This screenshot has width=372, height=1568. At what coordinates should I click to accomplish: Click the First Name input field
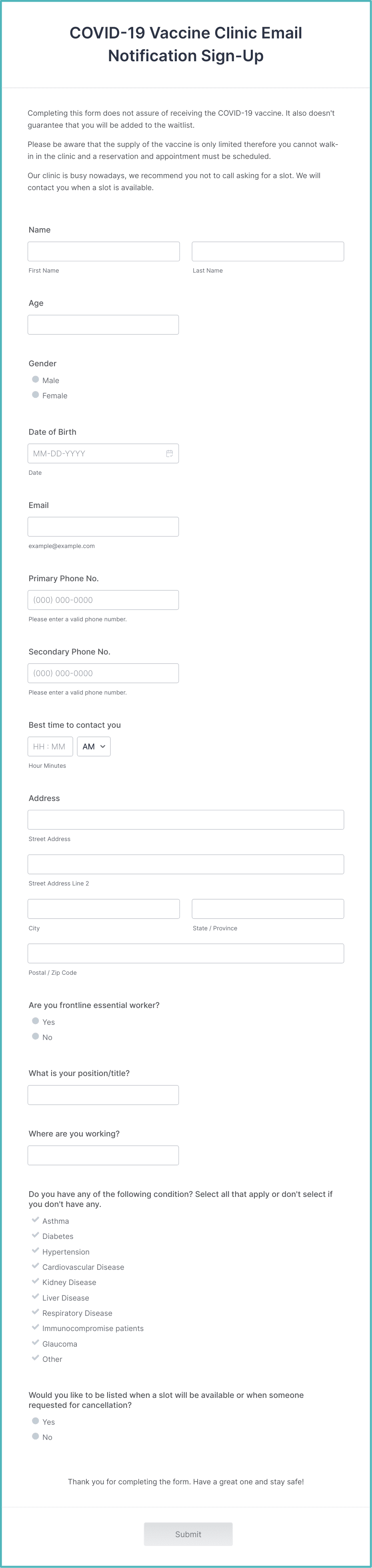(103, 251)
